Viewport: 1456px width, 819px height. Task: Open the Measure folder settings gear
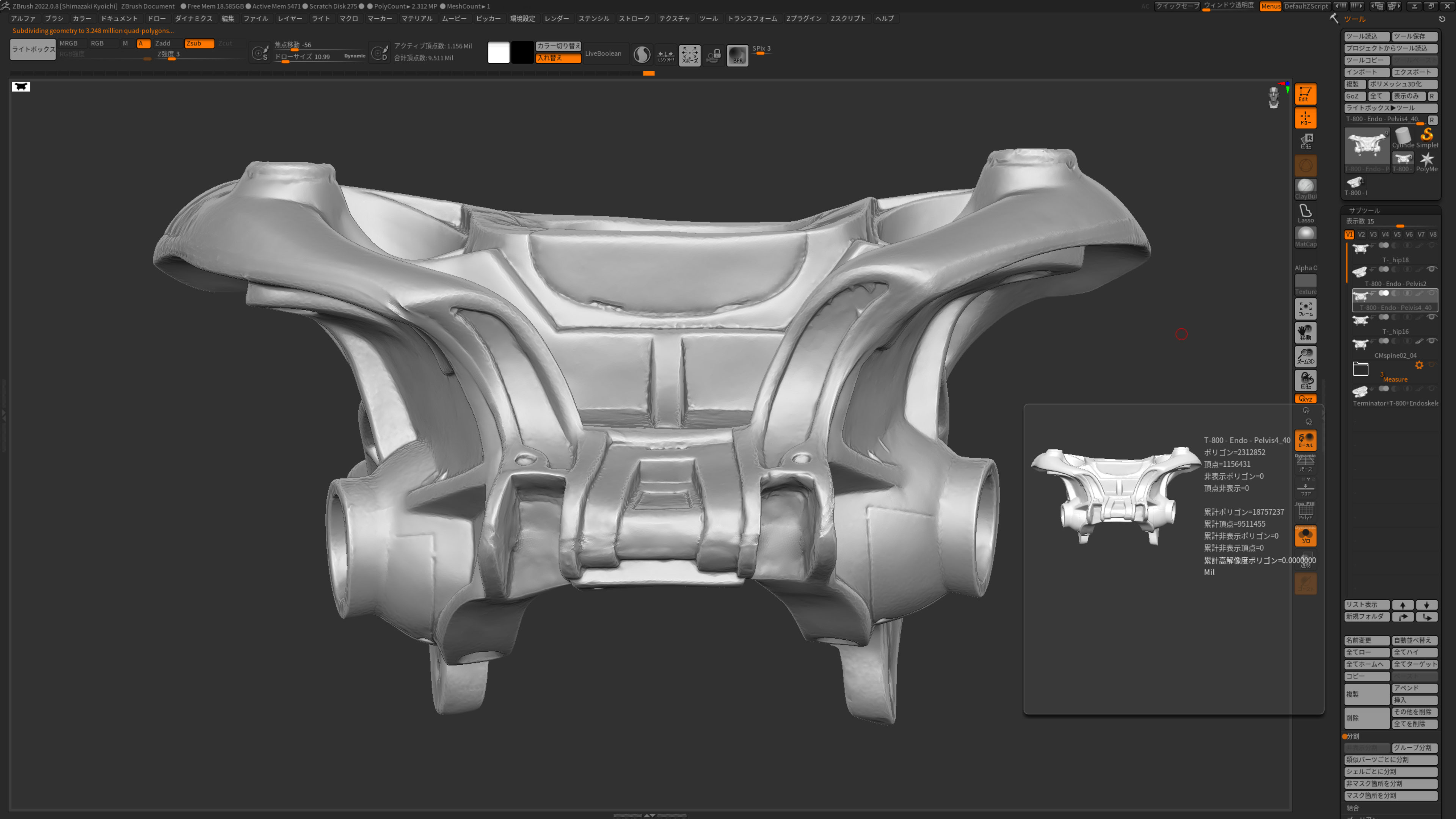tap(1419, 365)
